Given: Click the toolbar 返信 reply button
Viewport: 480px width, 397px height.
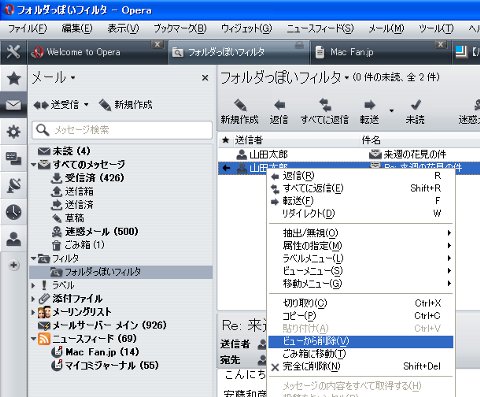Looking at the screenshot, I should (279, 112).
